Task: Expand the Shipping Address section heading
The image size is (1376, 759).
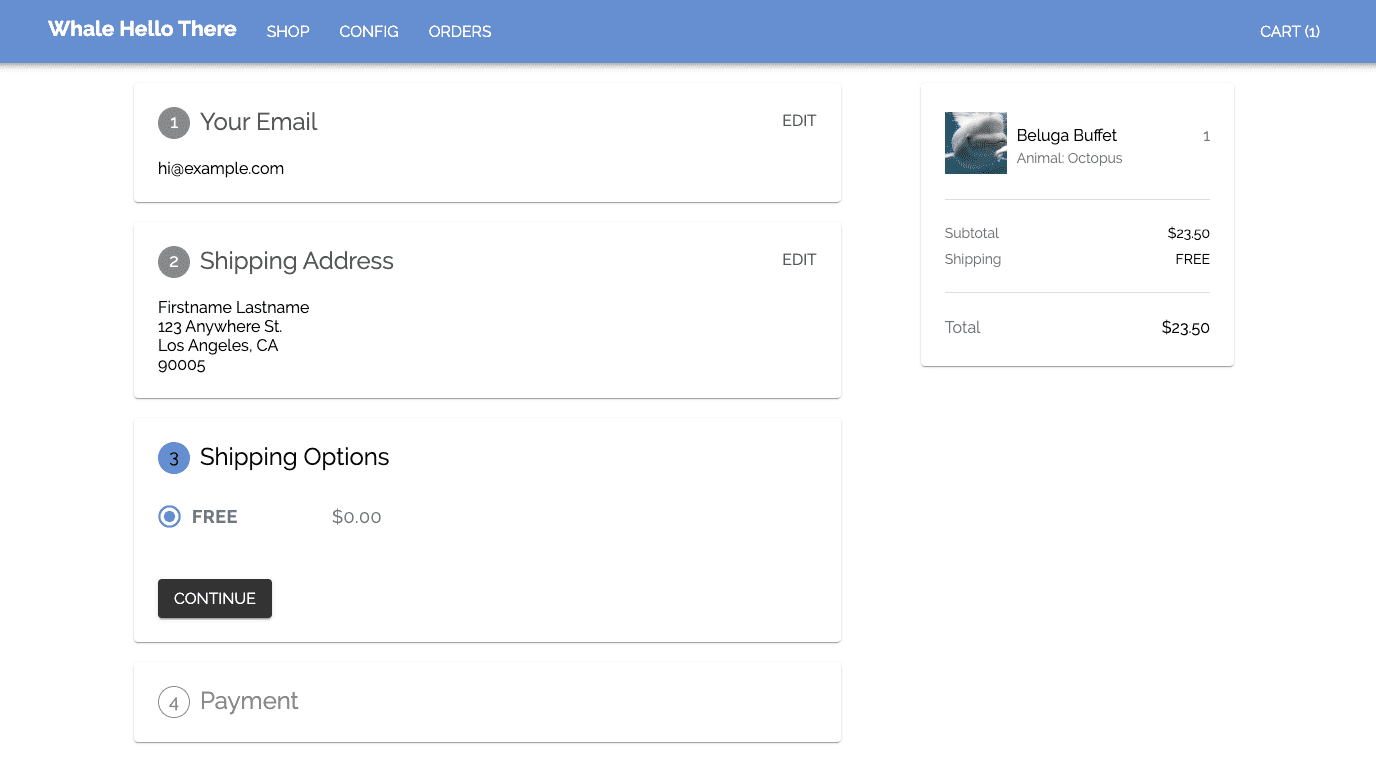Action: click(297, 261)
